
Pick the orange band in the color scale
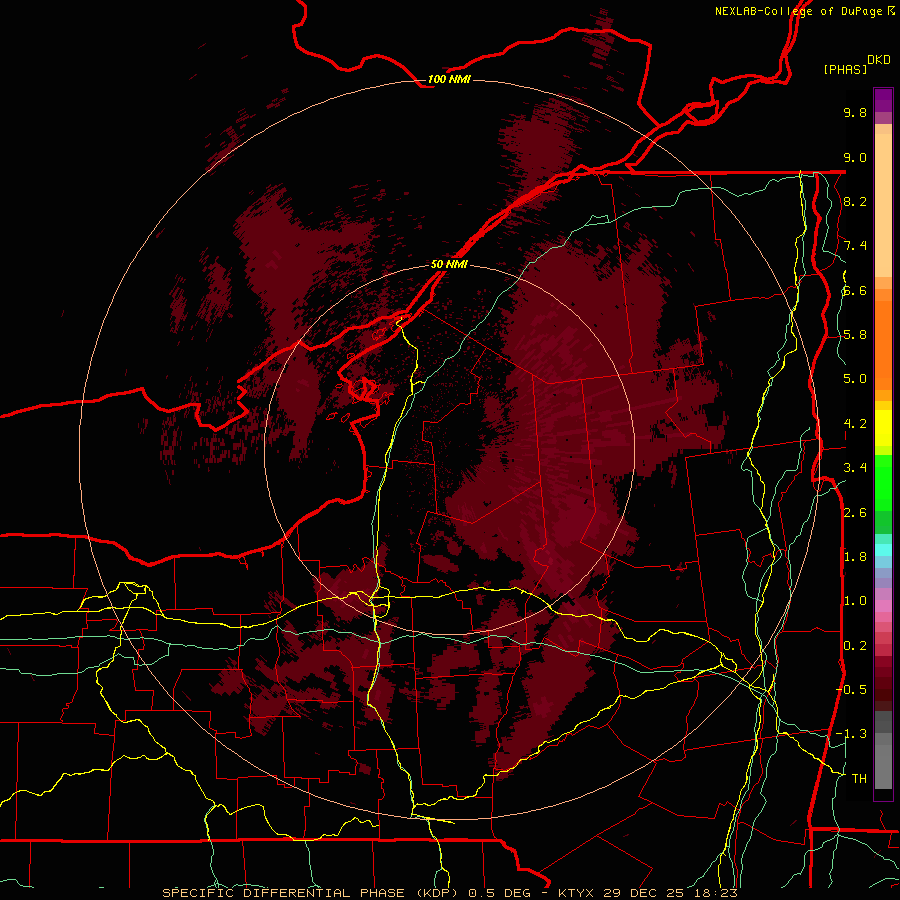point(883,344)
